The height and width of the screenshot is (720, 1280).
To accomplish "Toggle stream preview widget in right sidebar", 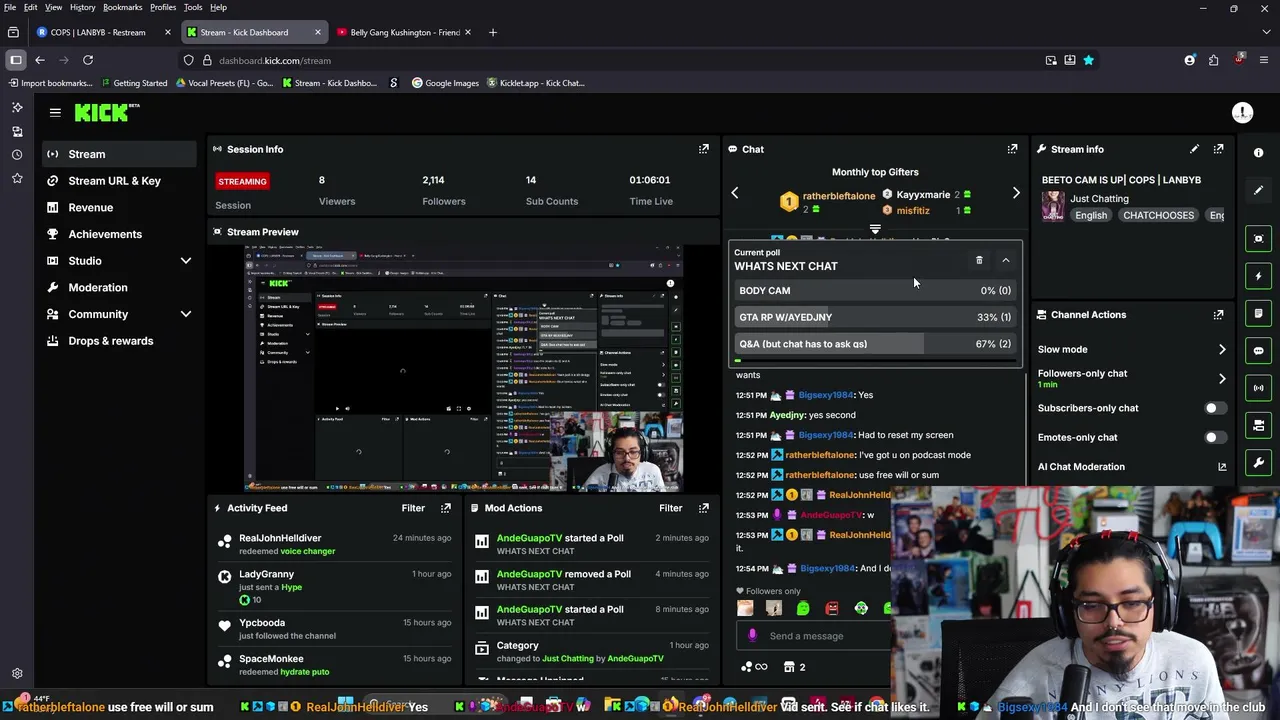I will (x=1259, y=238).
